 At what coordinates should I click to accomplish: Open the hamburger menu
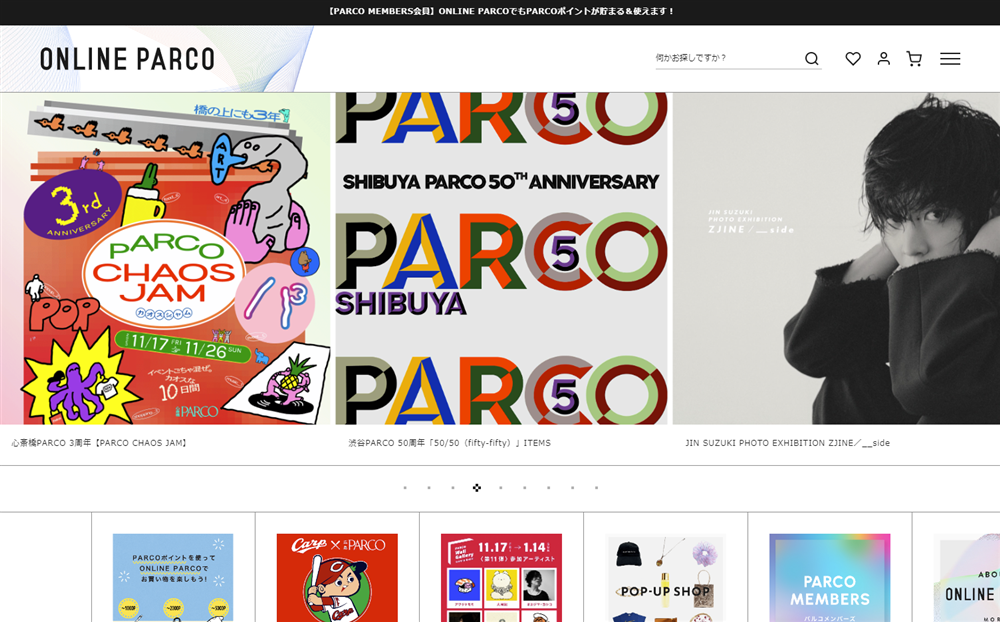coord(950,59)
